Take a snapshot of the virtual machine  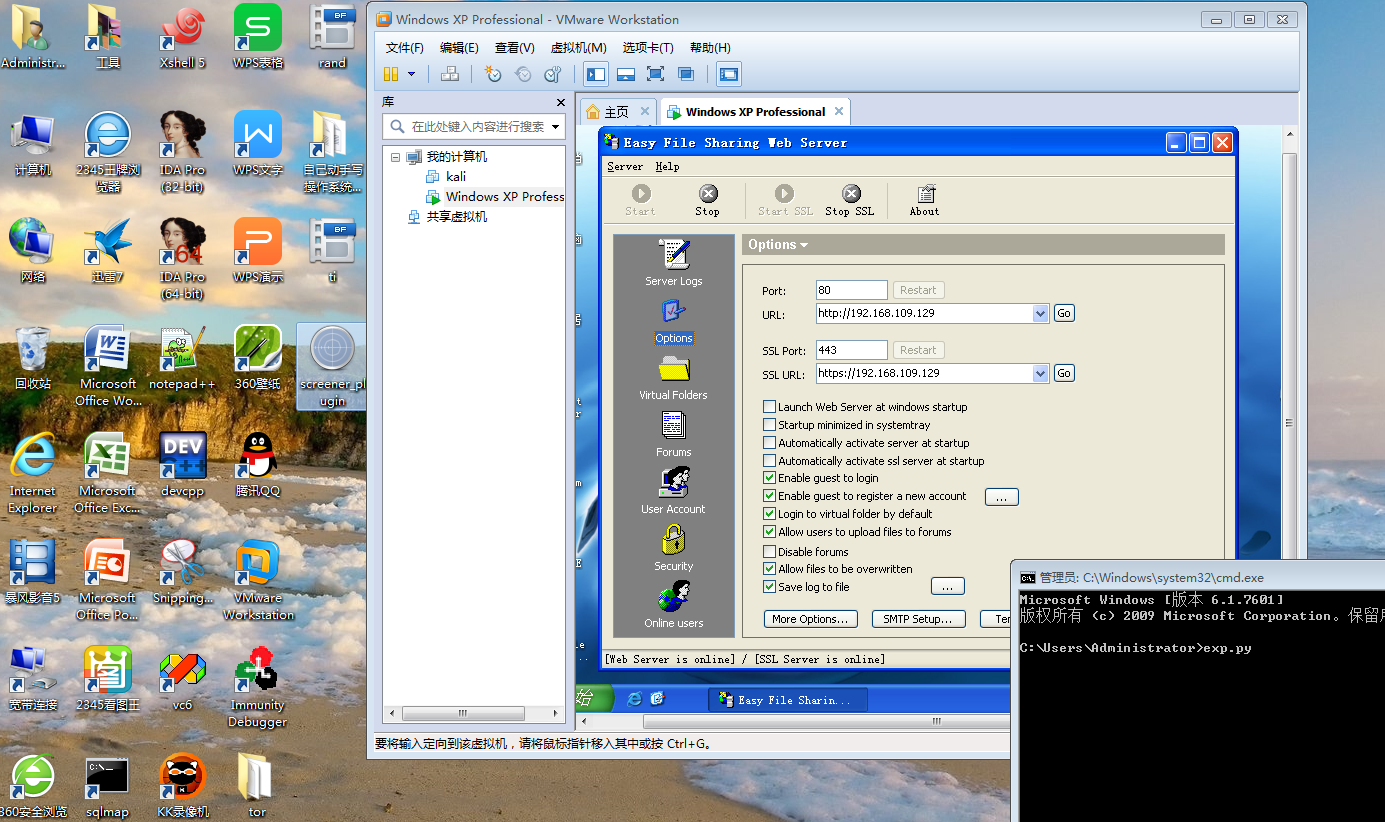(493, 74)
